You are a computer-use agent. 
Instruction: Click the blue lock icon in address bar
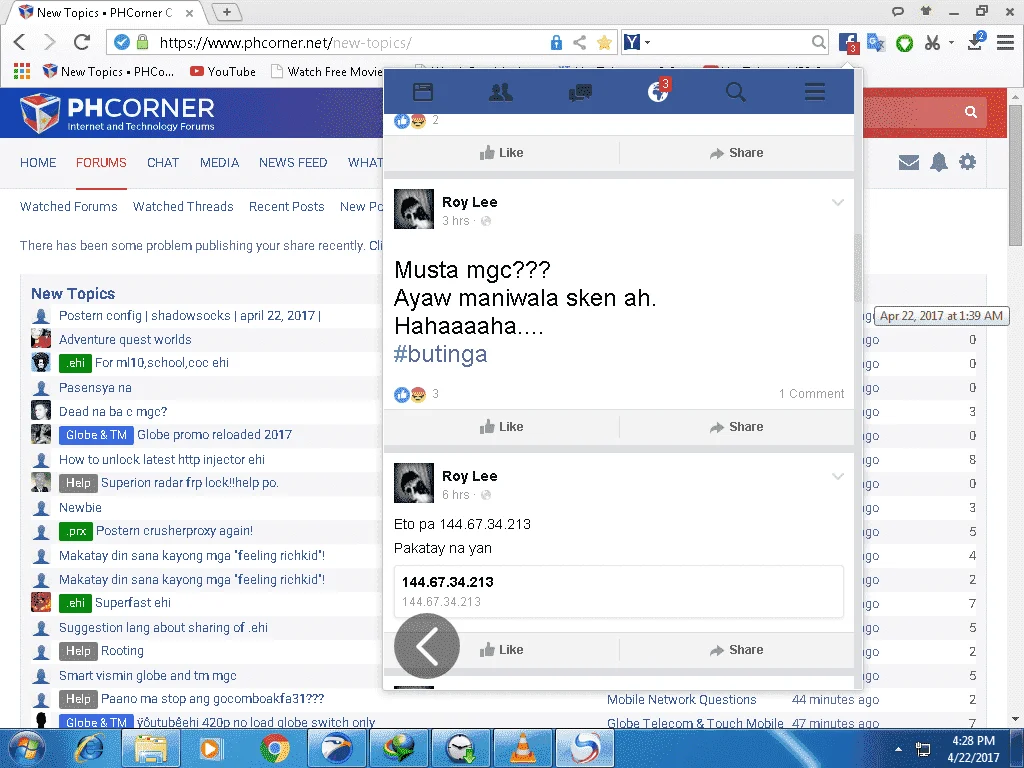tap(556, 43)
